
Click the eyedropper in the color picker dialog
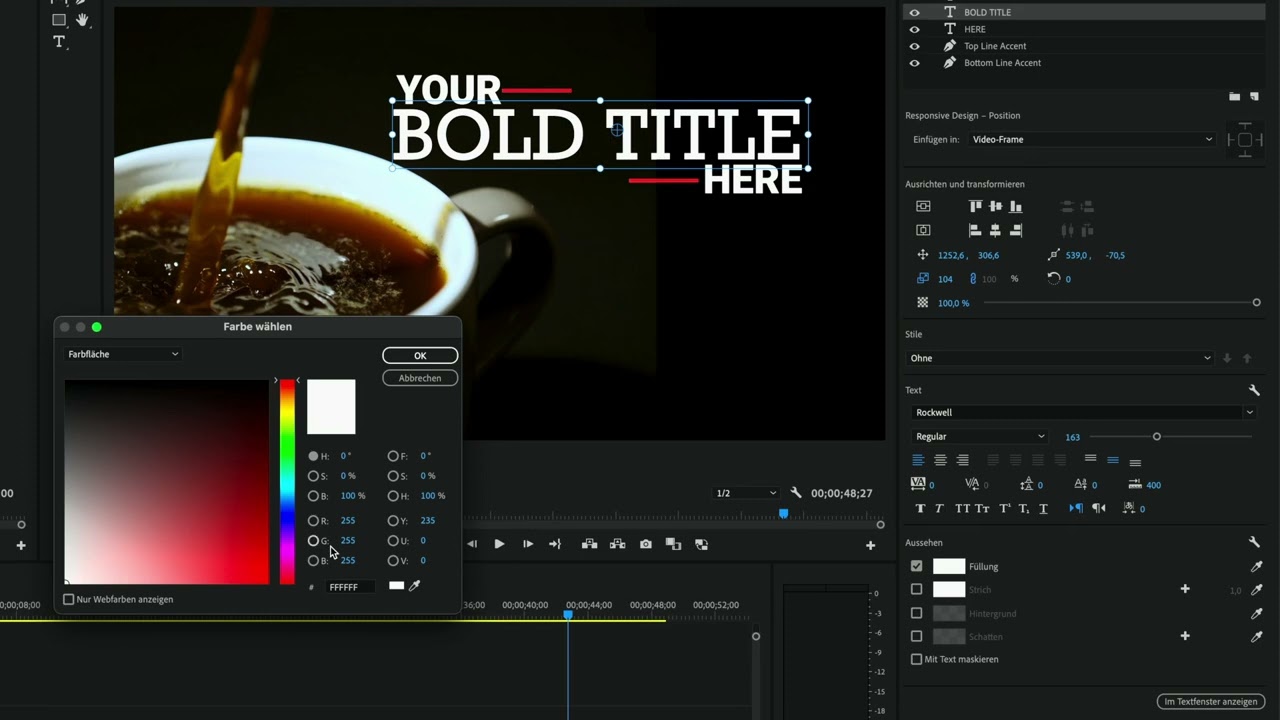tap(415, 586)
